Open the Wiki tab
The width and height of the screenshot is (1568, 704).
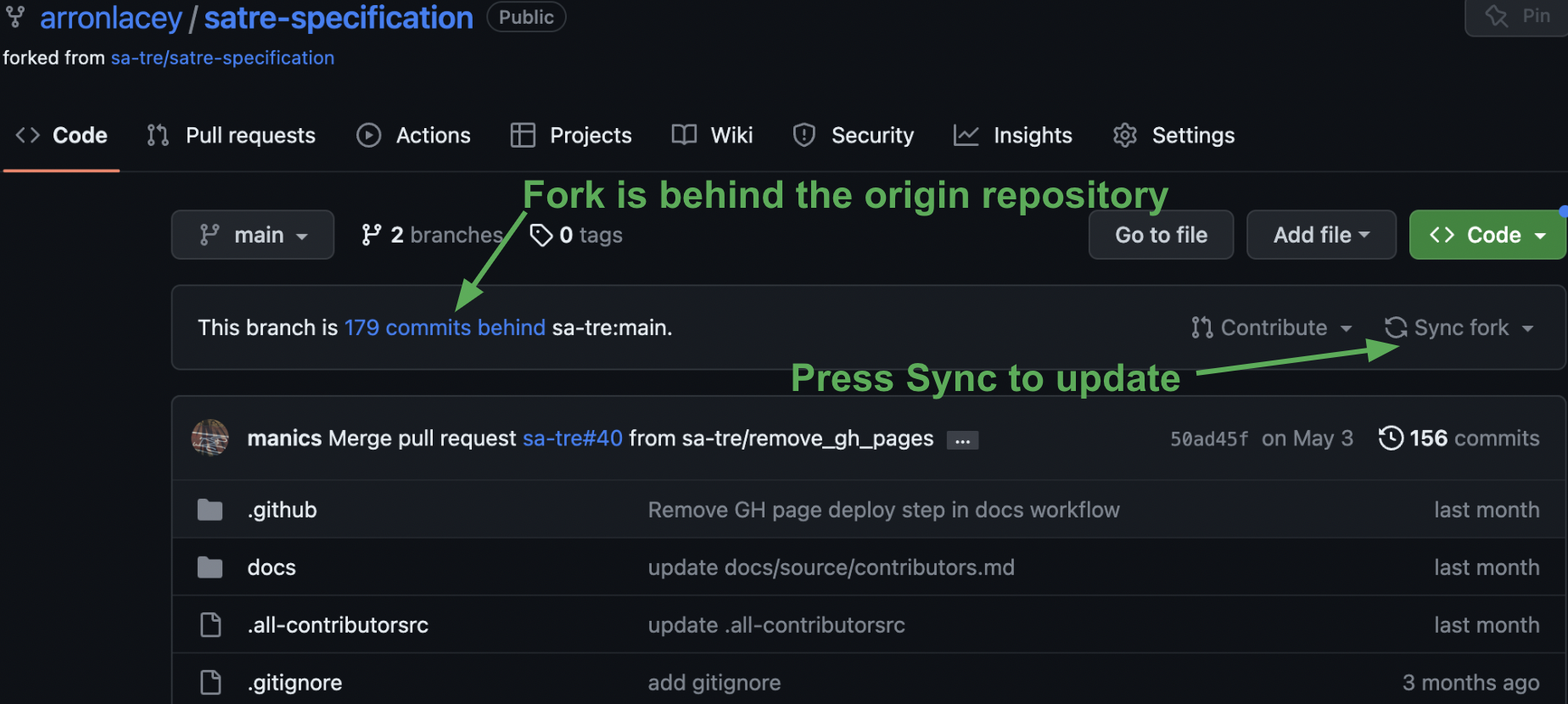[712, 136]
